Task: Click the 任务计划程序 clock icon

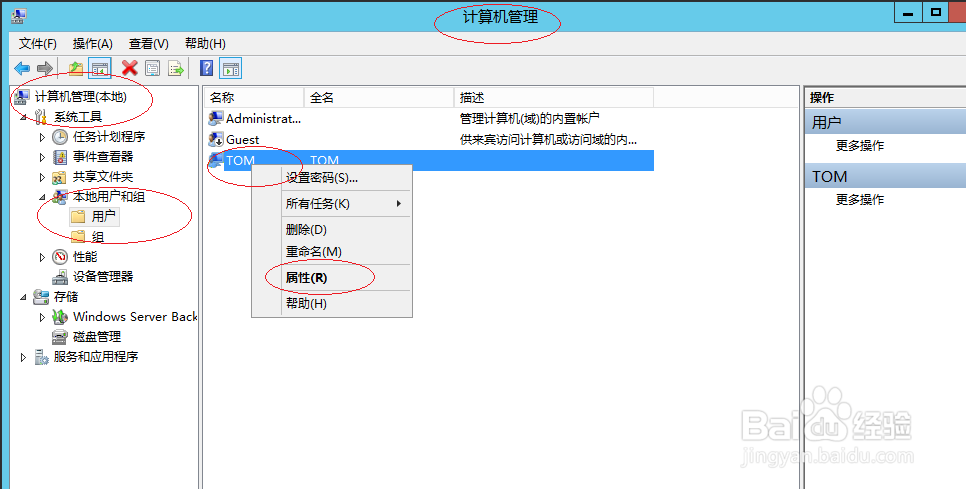Action: pyautogui.click(x=60, y=137)
